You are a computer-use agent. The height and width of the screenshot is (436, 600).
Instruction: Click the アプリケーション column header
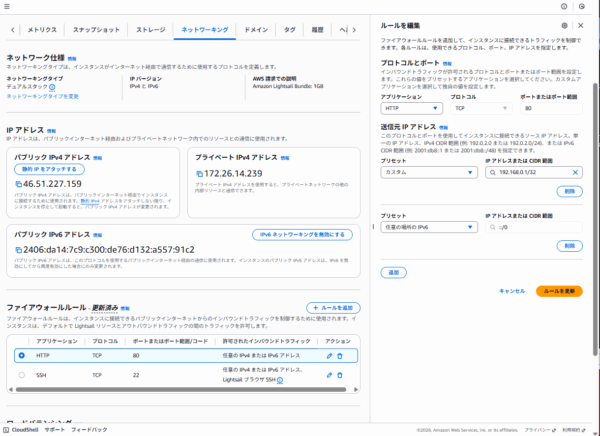pos(57,341)
